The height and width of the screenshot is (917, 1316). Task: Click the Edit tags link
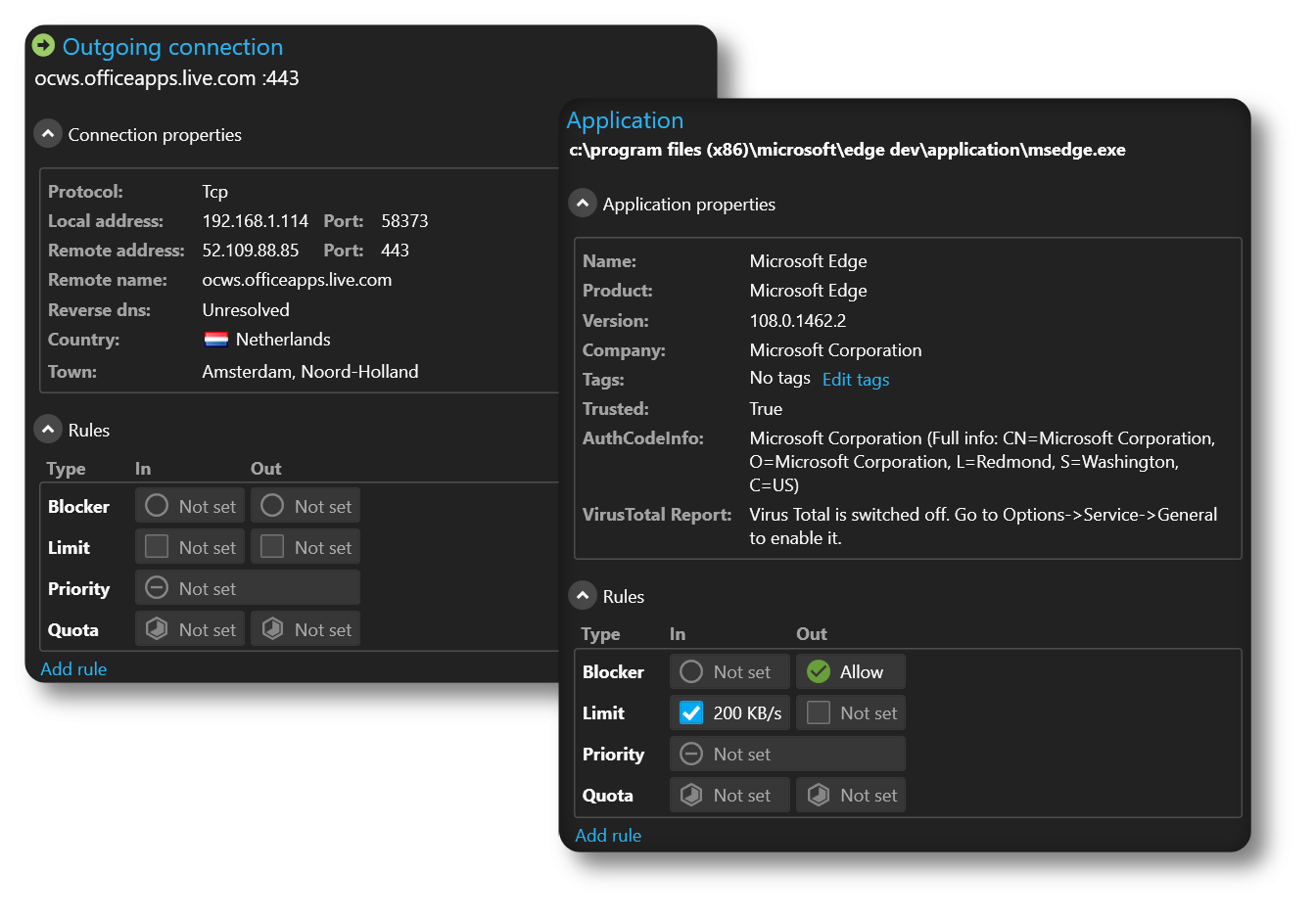tap(855, 380)
